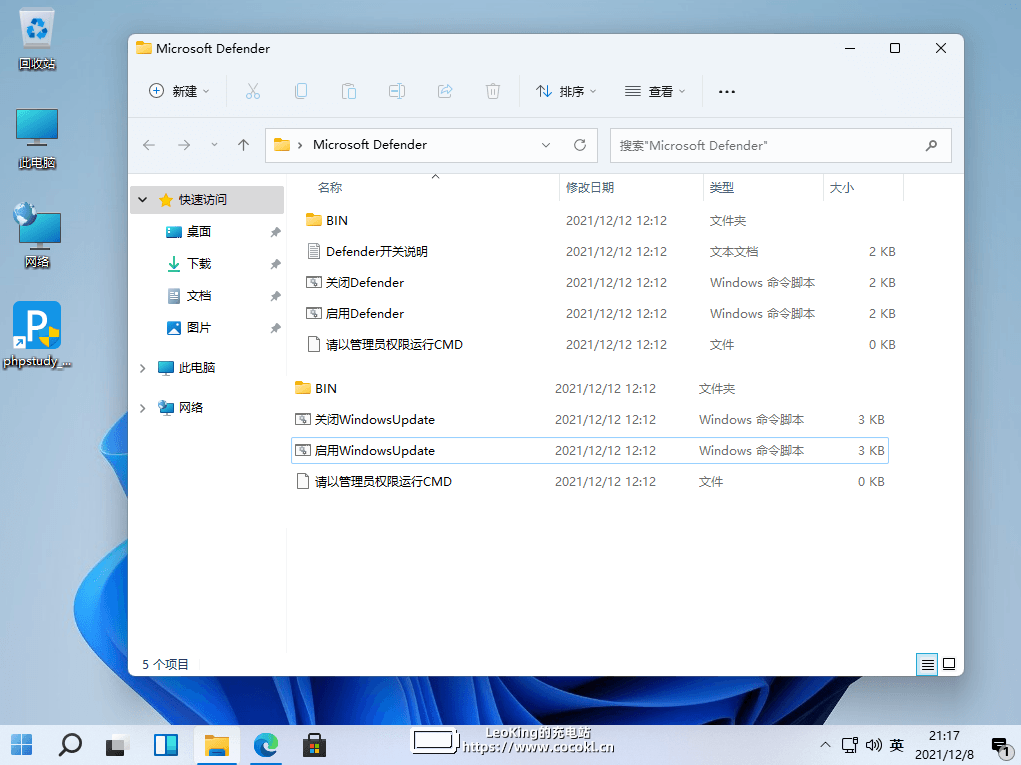Select 下载 in quick access
This screenshot has height=765, width=1021.
[198, 264]
